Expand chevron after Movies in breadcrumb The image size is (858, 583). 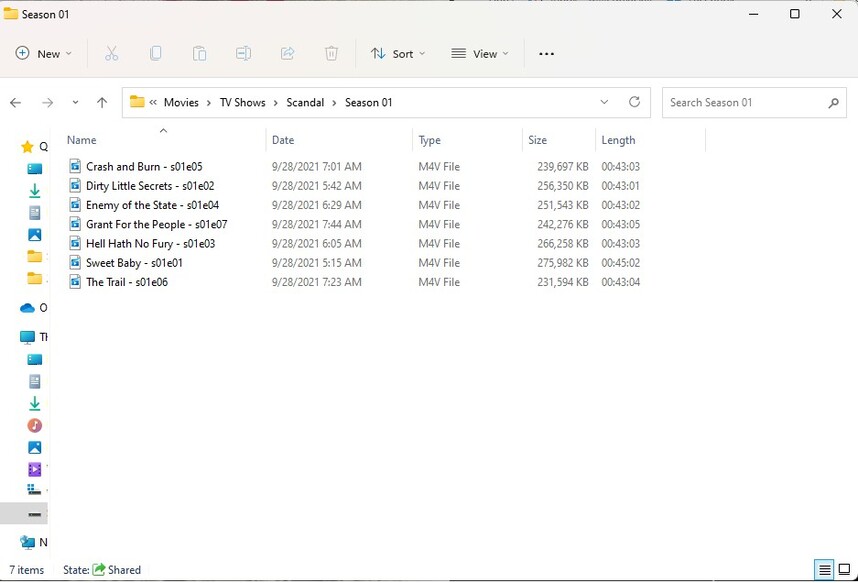point(208,103)
